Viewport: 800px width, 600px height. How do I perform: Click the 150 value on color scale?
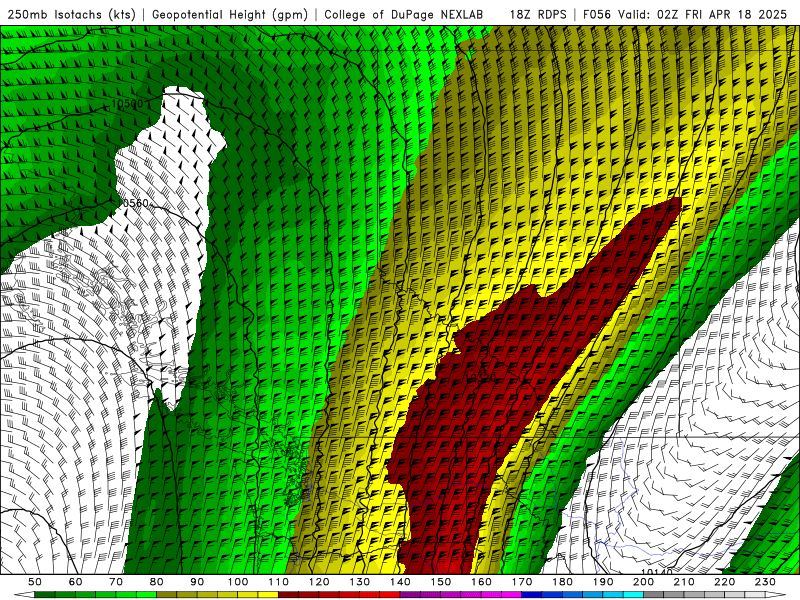[x=441, y=582]
